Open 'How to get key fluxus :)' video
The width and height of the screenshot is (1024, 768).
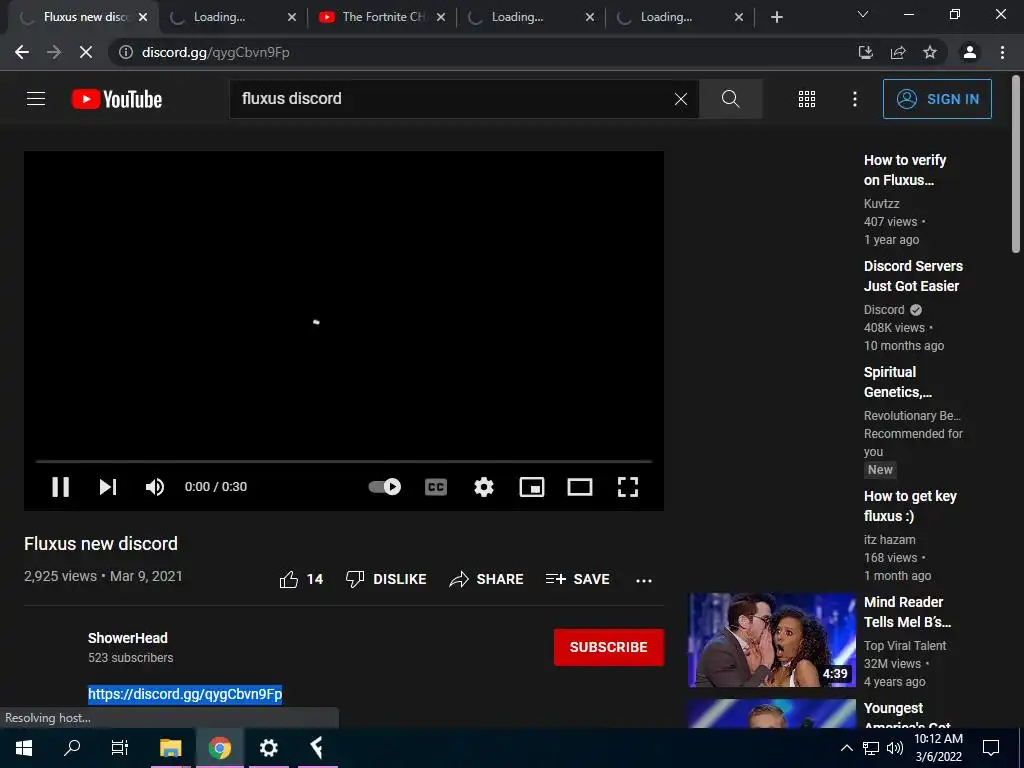[x=910, y=505]
